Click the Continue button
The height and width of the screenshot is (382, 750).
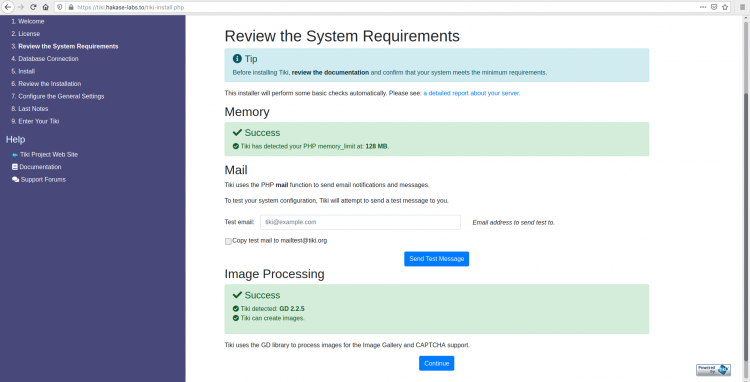436,363
